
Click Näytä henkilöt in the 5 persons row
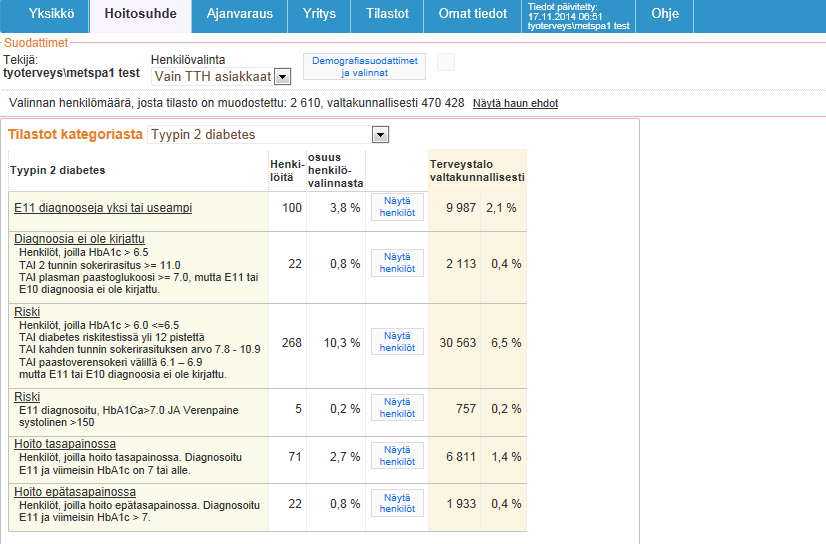pos(397,408)
